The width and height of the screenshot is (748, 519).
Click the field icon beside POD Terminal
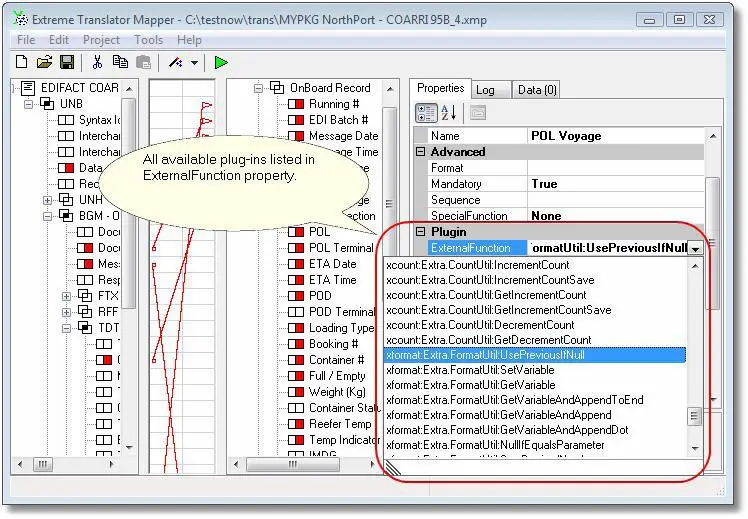pyautogui.click(x=296, y=312)
